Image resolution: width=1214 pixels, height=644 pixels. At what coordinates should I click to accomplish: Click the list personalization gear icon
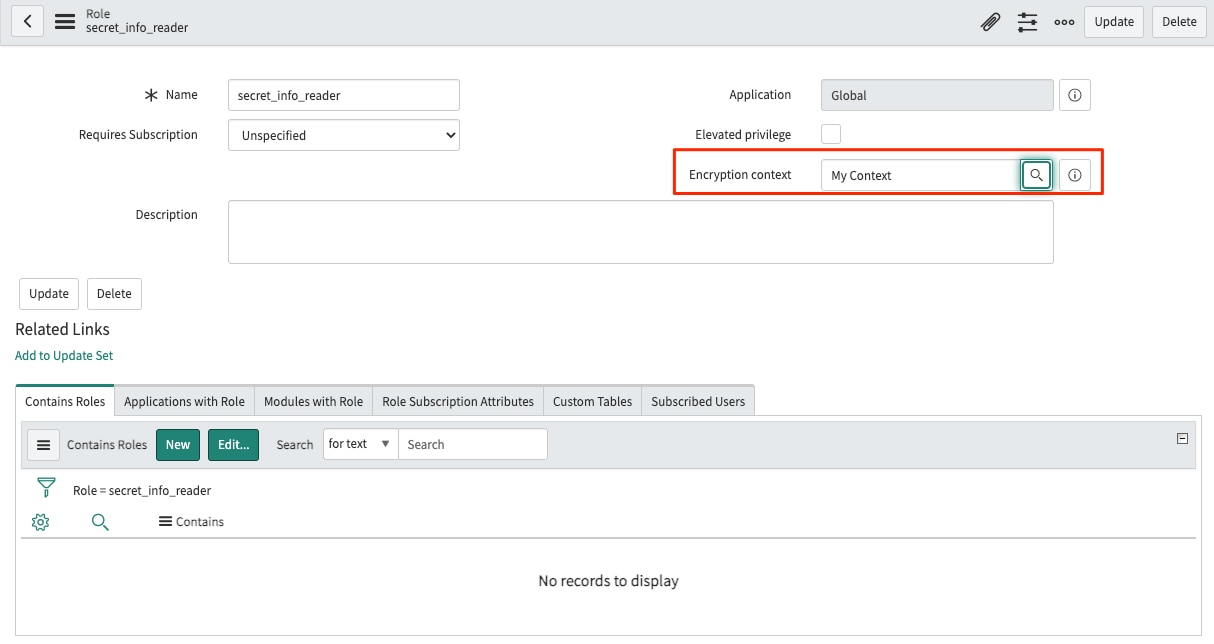click(x=40, y=521)
